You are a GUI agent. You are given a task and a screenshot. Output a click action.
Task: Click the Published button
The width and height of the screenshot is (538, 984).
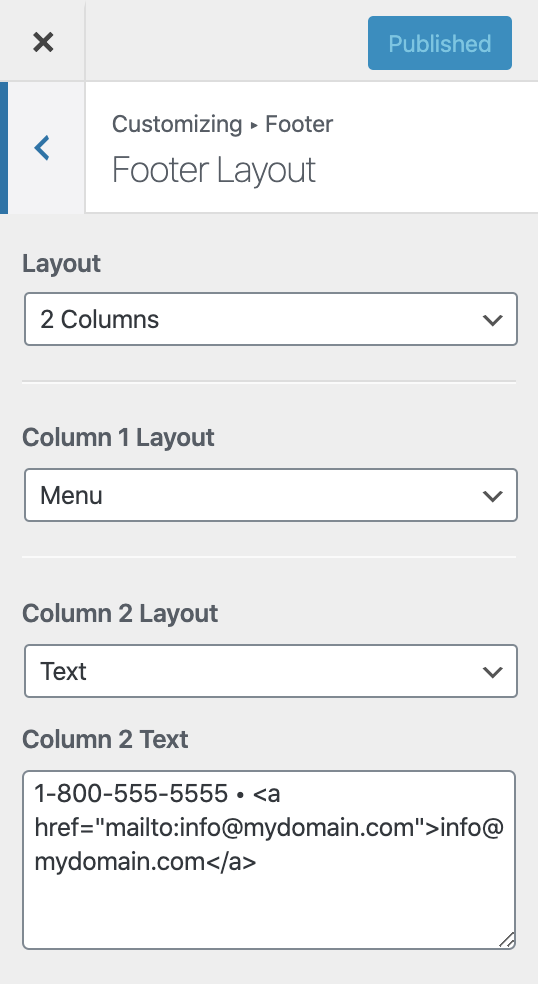click(439, 43)
